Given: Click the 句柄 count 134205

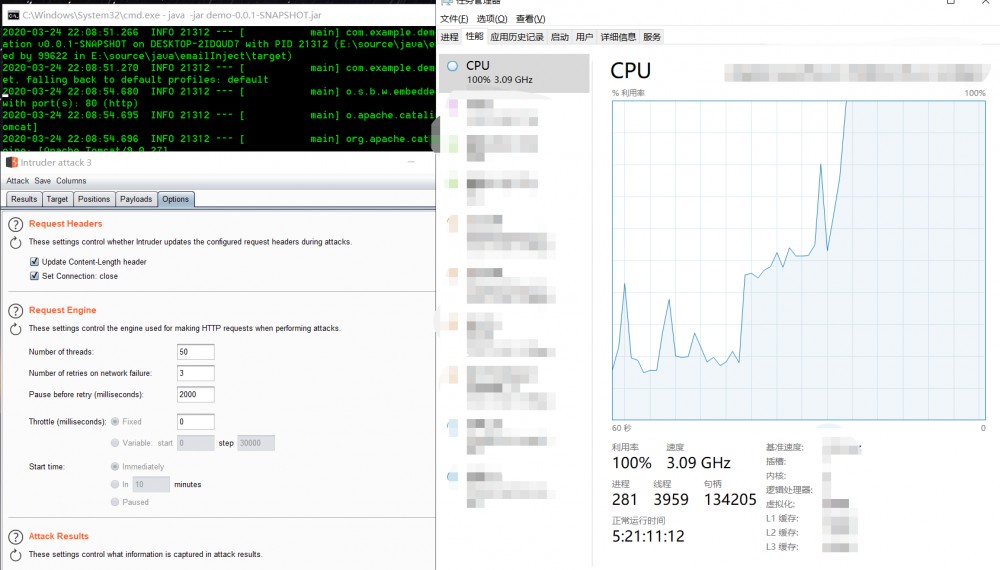Looking at the screenshot, I should click(x=730, y=500).
